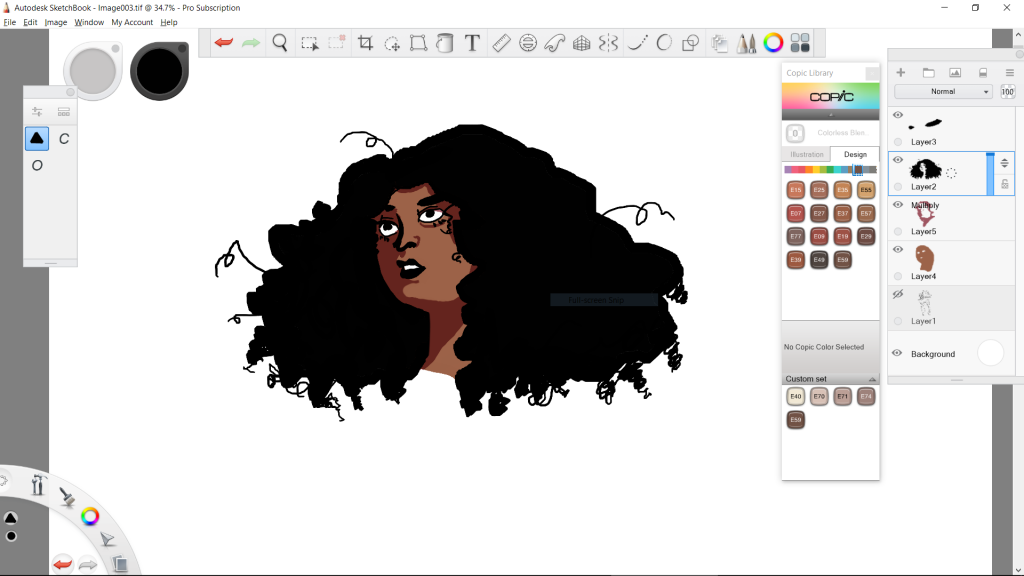Add a new layer group folder
1024x576 pixels.
pos(928,72)
